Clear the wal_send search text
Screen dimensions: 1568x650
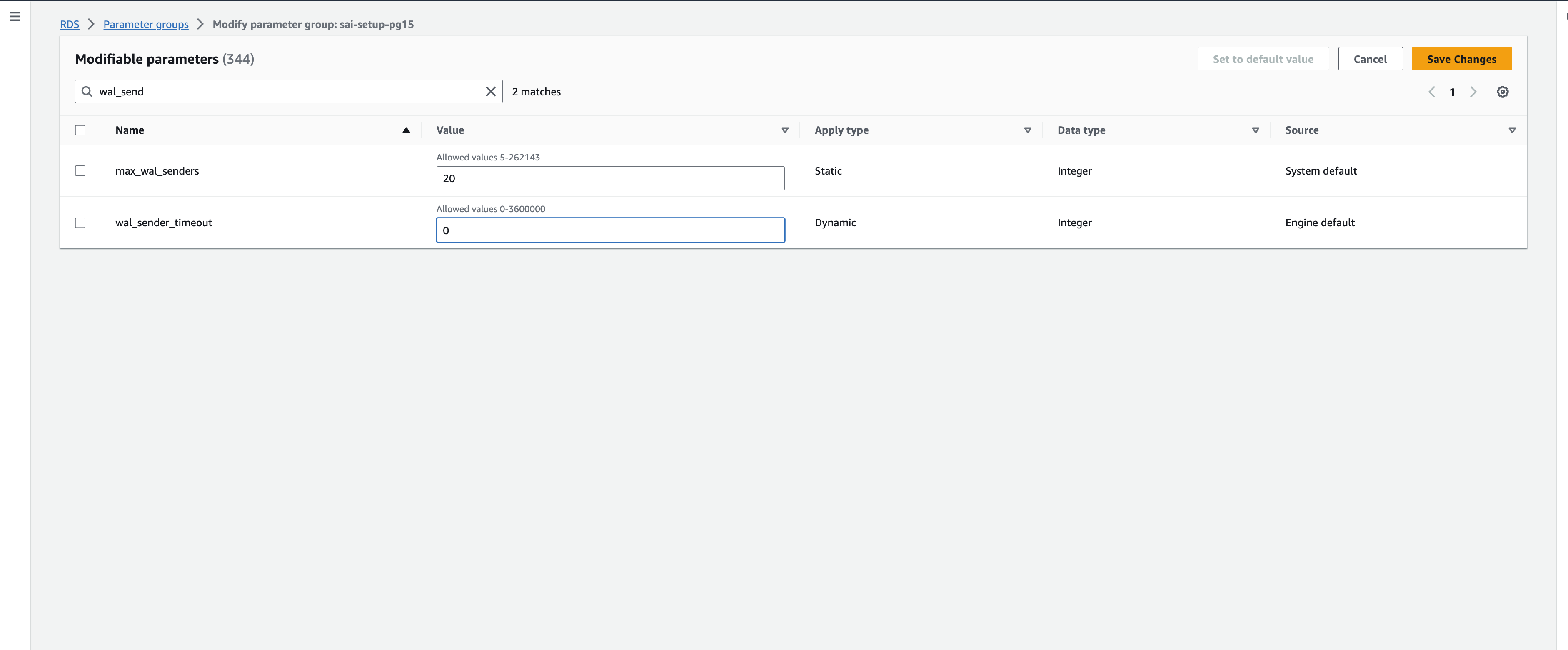click(x=490, y=91)
